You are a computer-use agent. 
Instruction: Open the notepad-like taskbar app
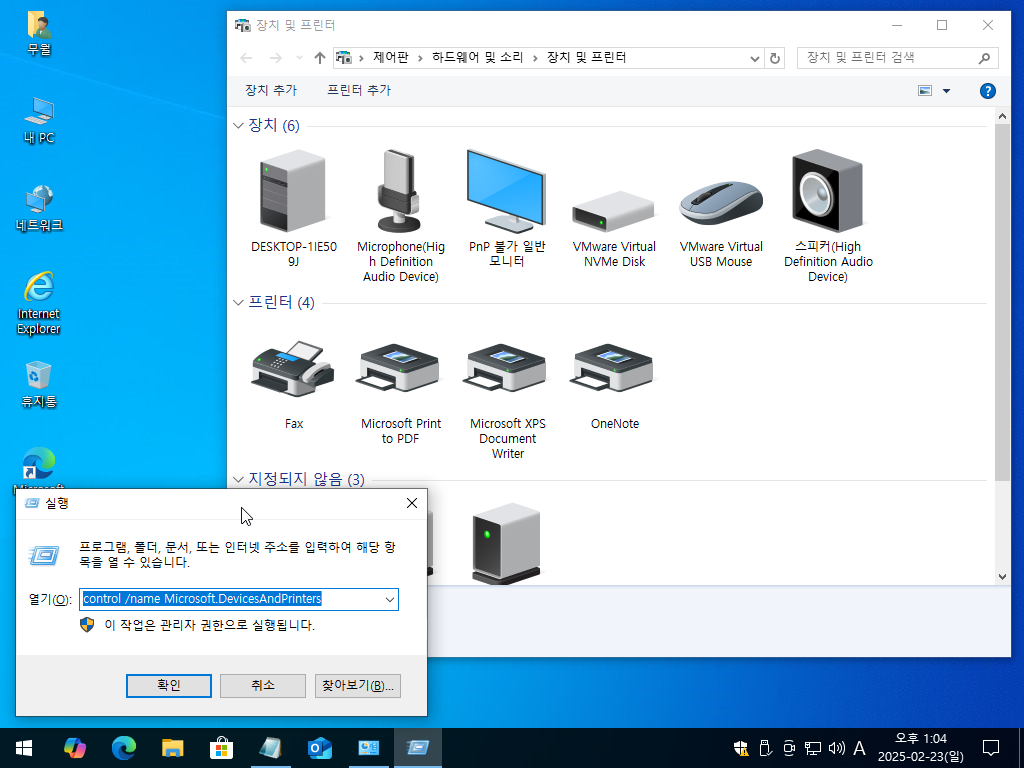(x=270, y=748)
